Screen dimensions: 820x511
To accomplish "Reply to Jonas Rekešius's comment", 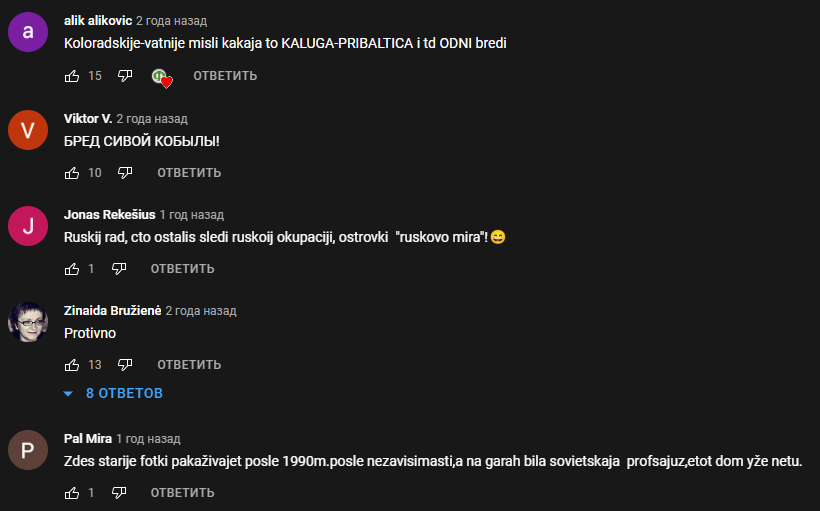I will click(183, 269).
